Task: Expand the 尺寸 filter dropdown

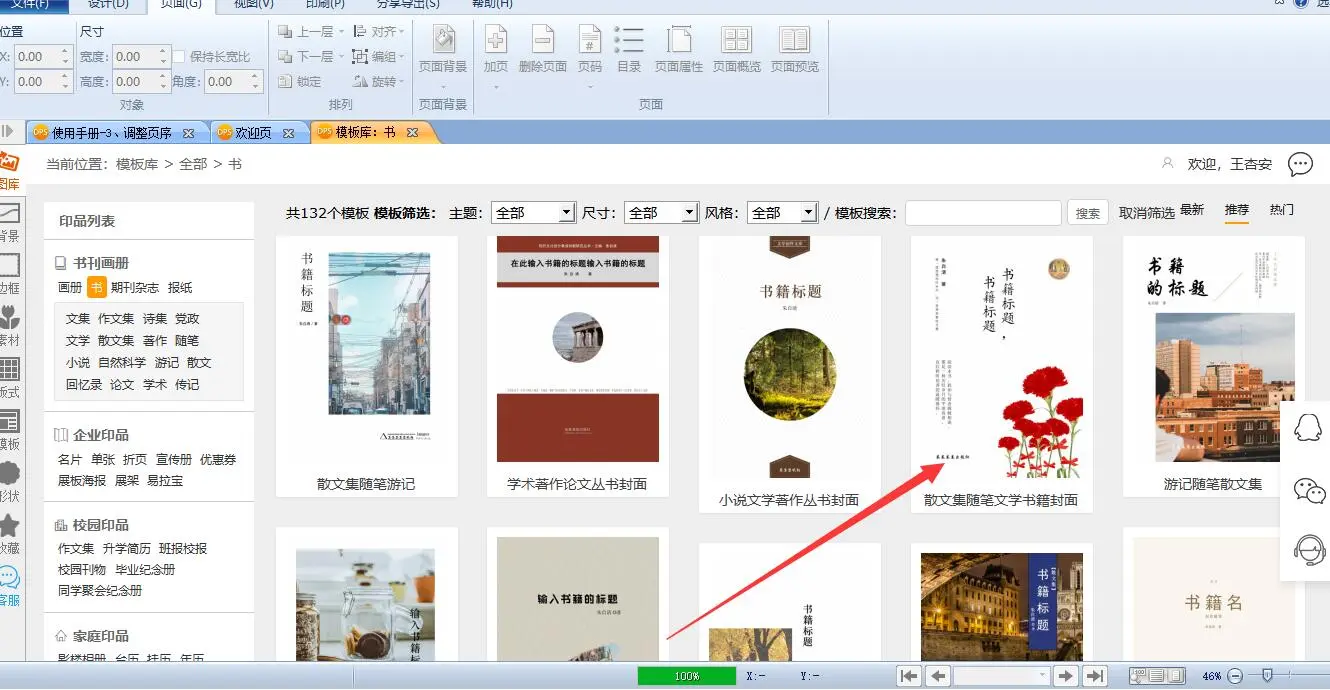Action: [689, 213]
